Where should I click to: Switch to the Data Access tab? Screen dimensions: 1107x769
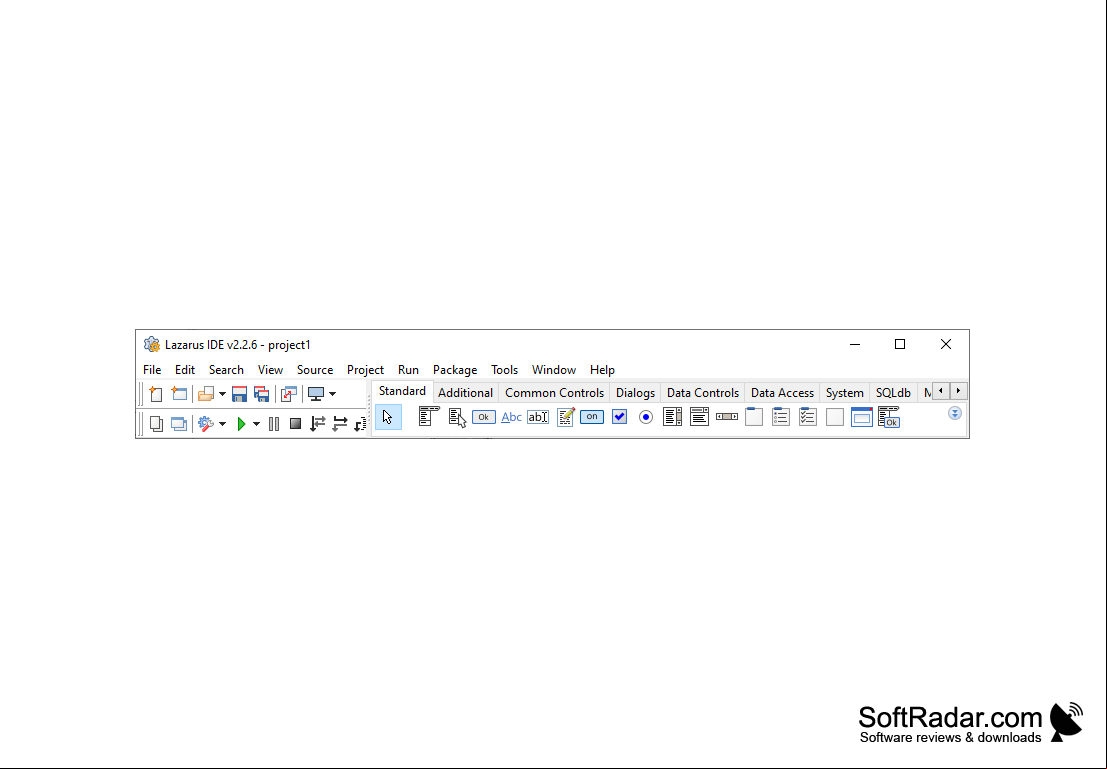point(782,393)
